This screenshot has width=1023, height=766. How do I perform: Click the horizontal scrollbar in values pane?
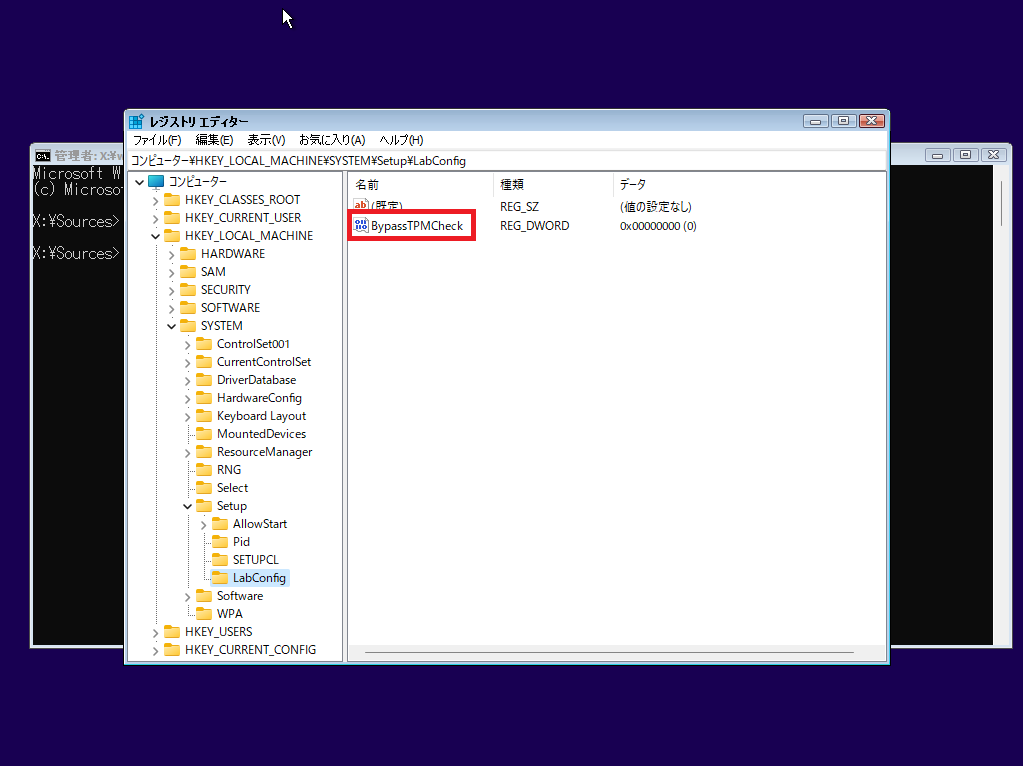click(x=609, y=652)
